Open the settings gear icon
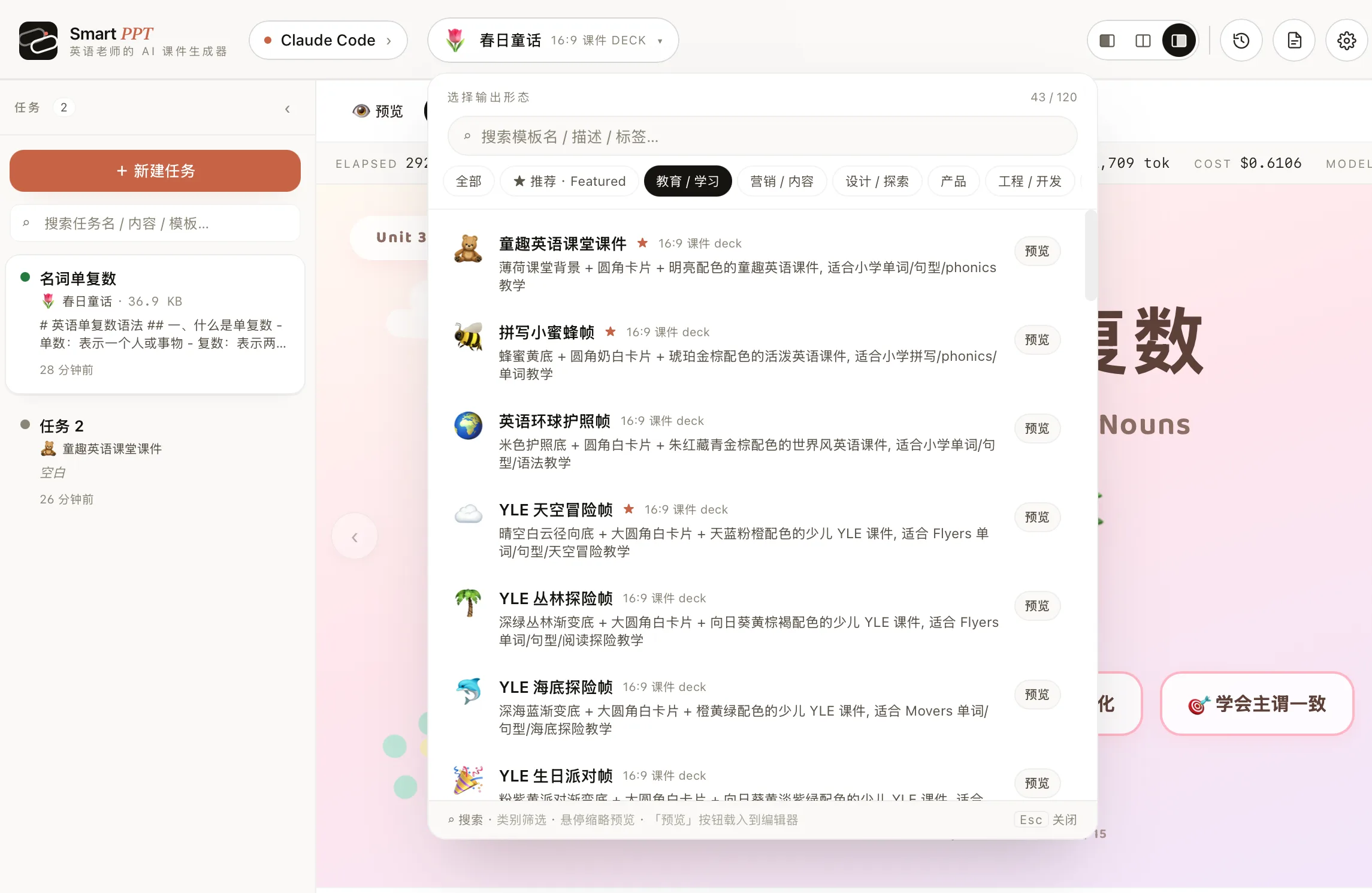The width and height of the screenshot is (1372, 893). pyautogui.click(x=1346, y=41)
